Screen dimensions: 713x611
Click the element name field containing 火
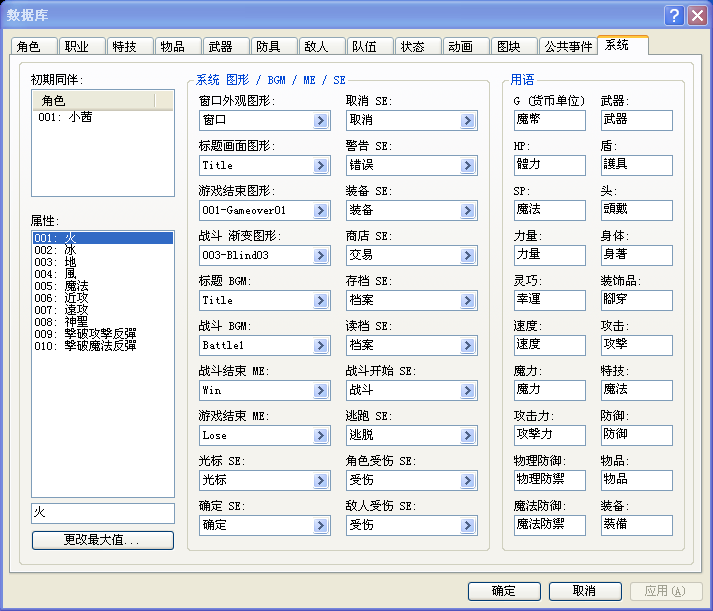point(103,513)
